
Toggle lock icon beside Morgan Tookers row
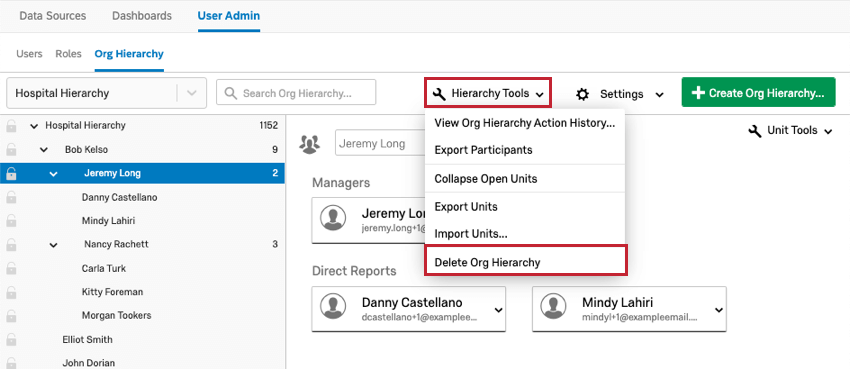[x=11, y=315]
